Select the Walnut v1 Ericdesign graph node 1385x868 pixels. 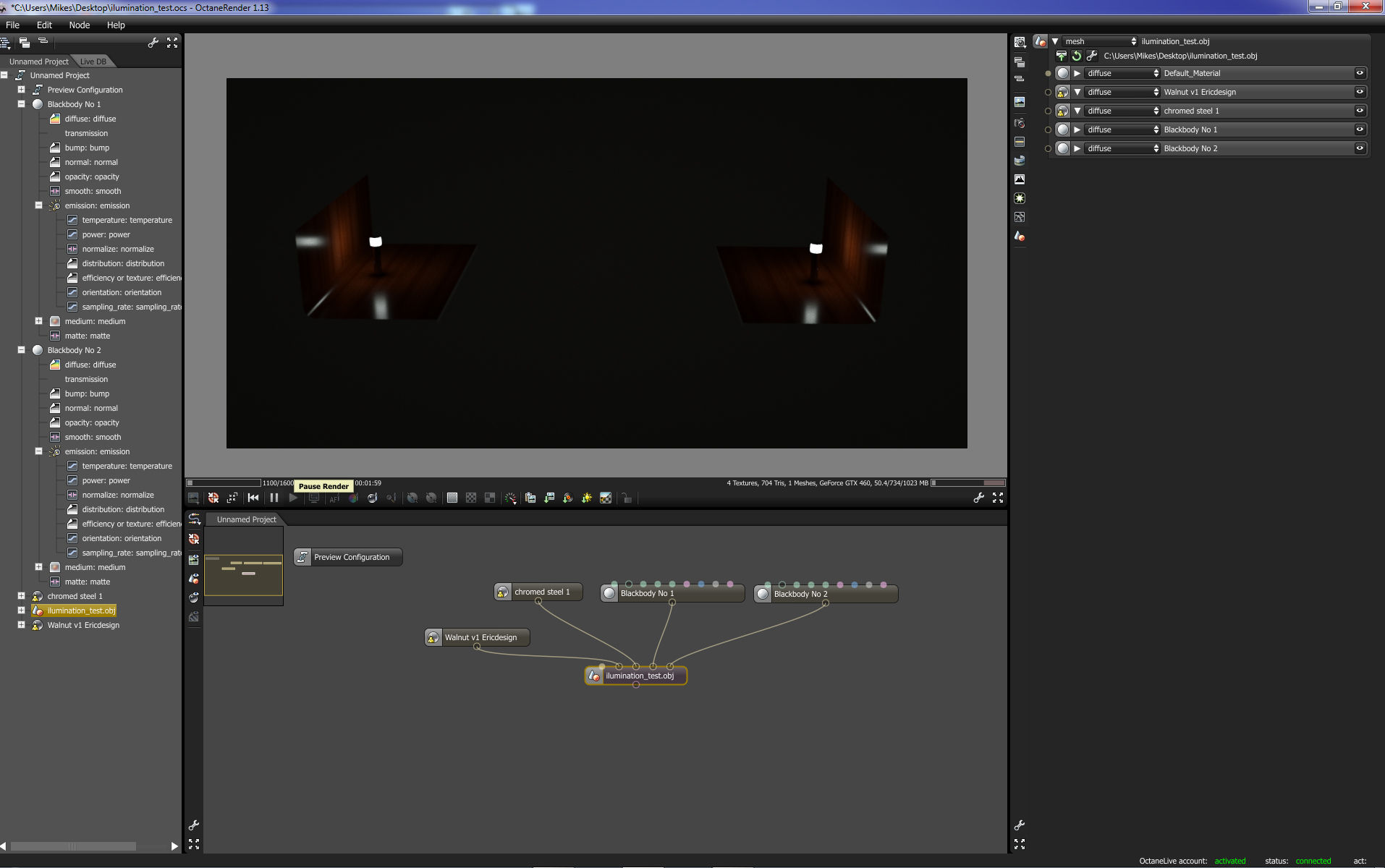click(477, 637)
